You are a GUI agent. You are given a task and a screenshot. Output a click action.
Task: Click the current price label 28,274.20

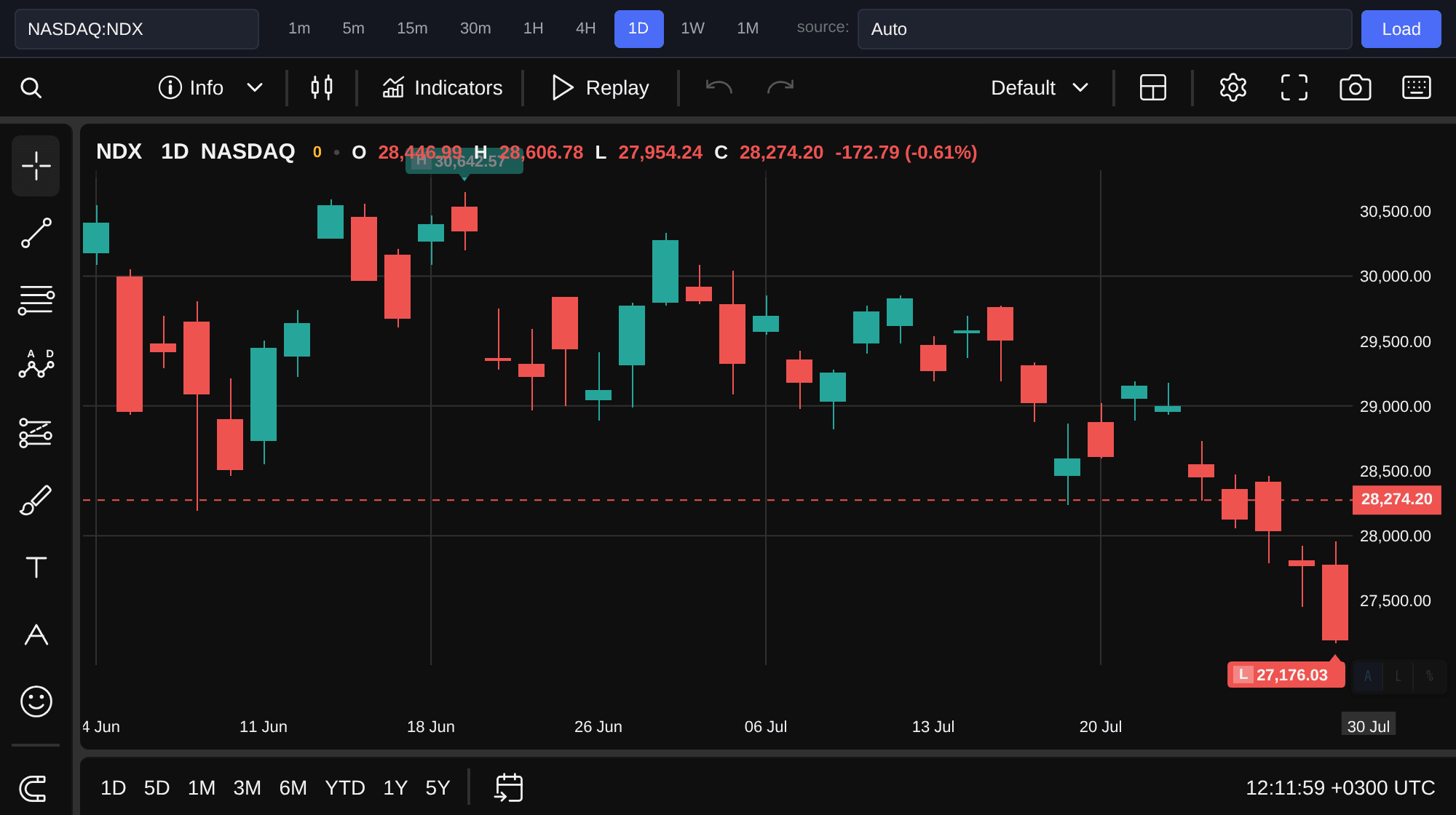(x=1396, y=500)
